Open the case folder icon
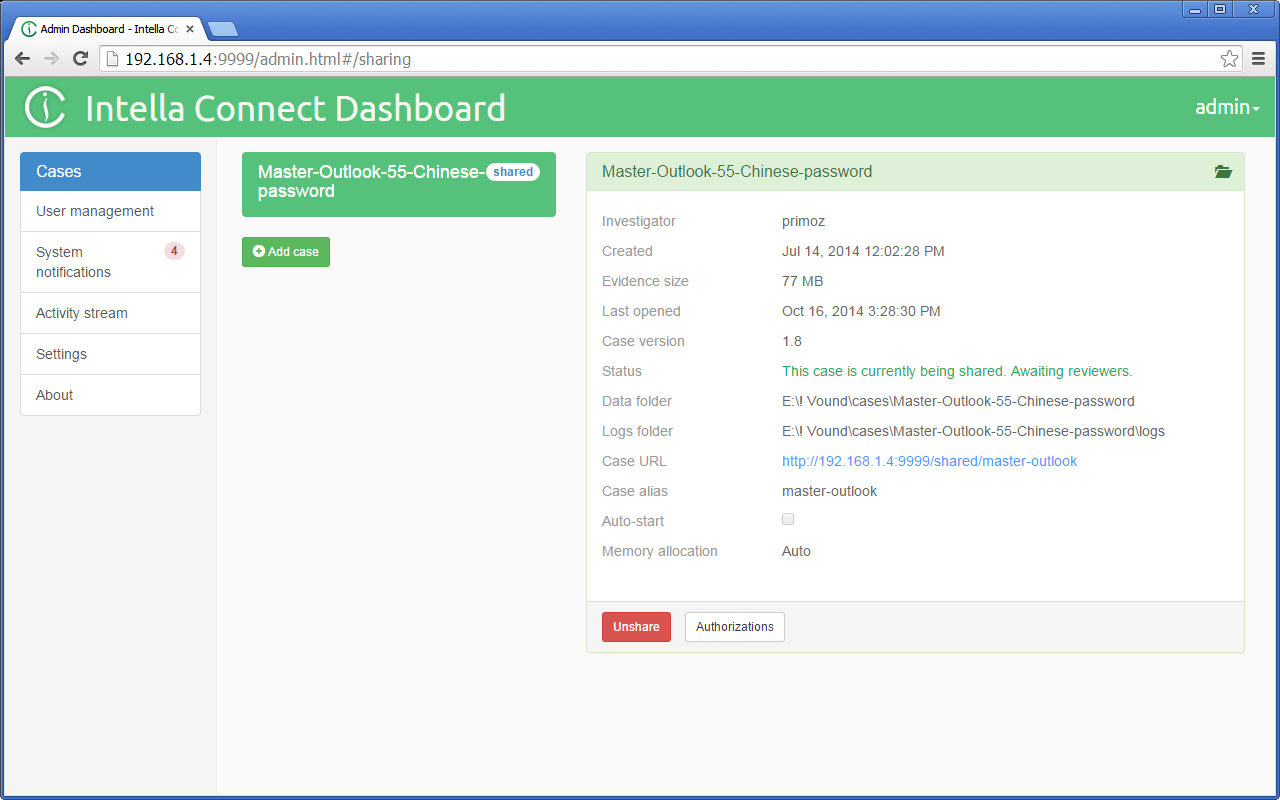 click(1222, 172)
